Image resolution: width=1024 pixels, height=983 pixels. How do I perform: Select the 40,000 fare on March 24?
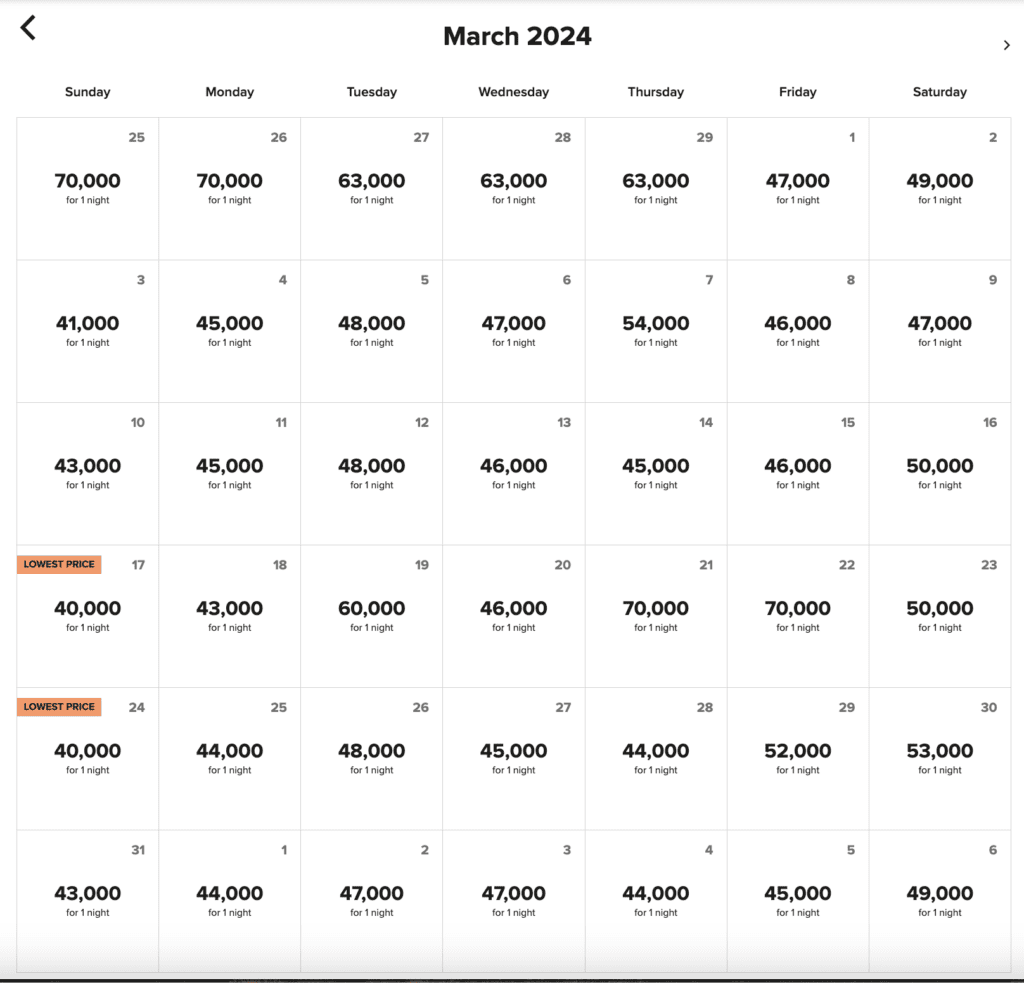click(x=87, y=751)
